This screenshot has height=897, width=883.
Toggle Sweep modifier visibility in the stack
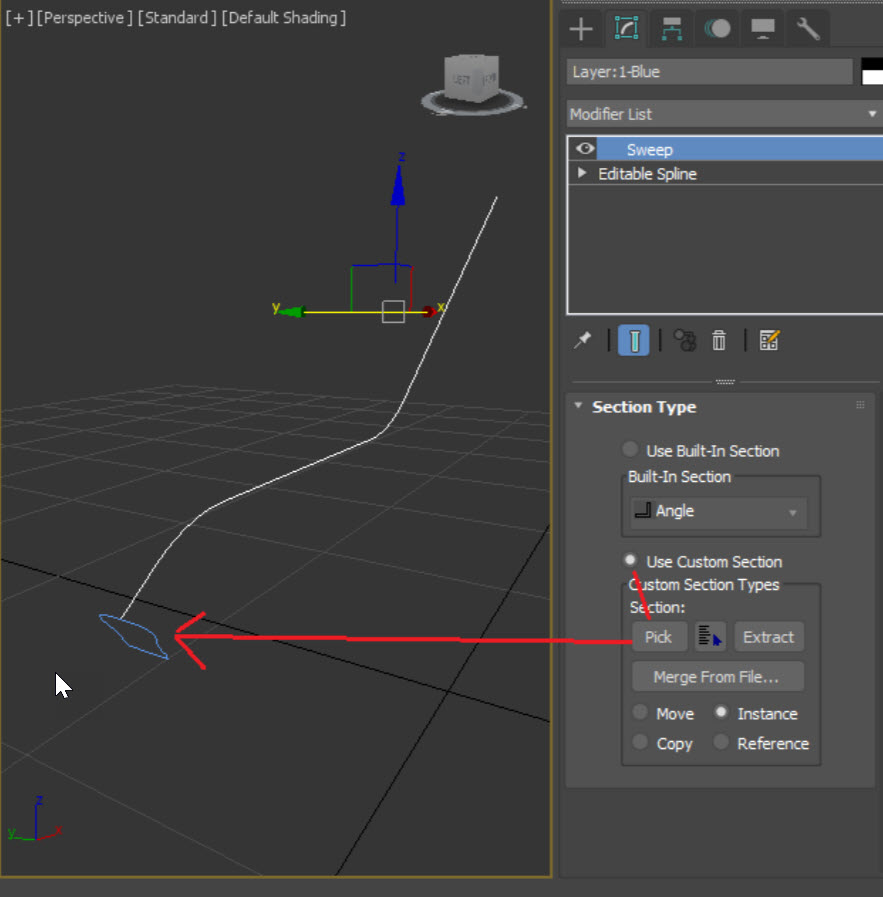click(x=583, y=148)
